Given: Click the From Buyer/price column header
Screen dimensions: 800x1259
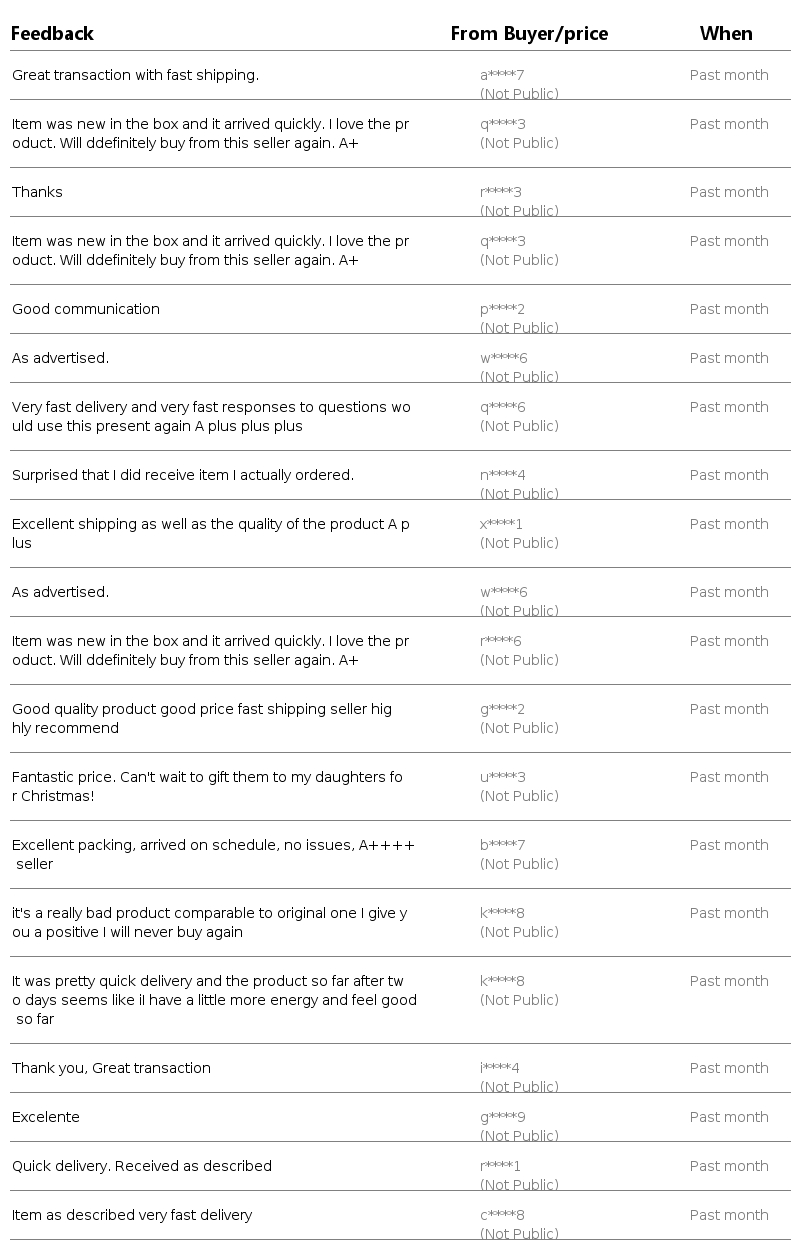Looking at the screenshot, I should (x=529, y=34).
